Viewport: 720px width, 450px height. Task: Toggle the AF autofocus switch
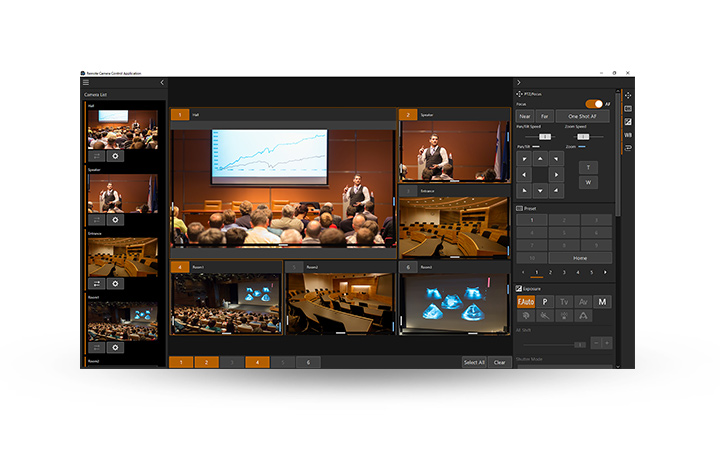tap(594, 103)
